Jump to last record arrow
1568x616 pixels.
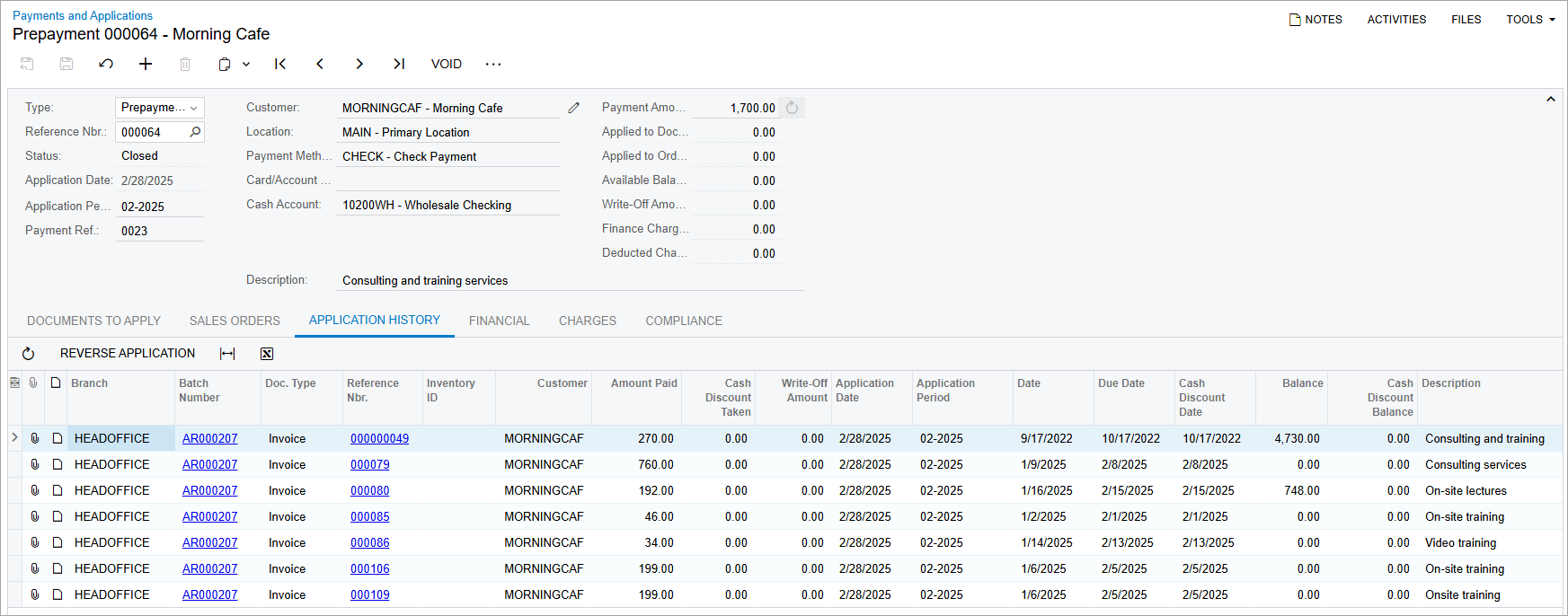tap(399, 64)
